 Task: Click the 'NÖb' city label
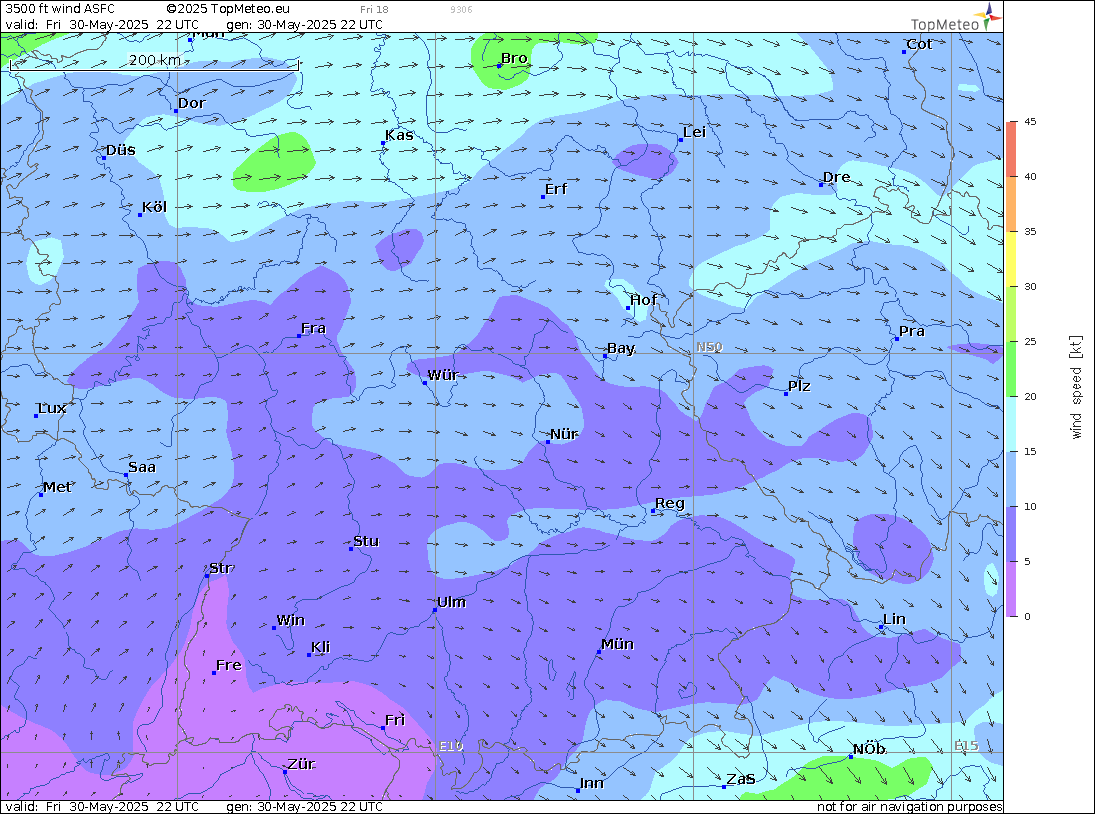pos(869,749)
